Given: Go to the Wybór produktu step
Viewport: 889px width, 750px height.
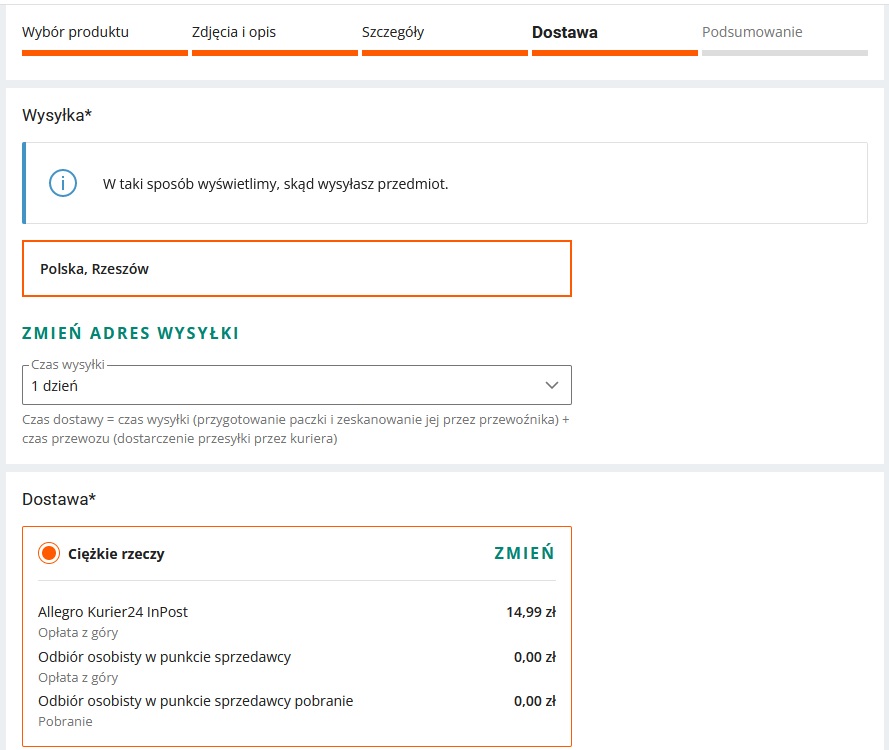Looking at the screenshot, I should coord(76,32).
